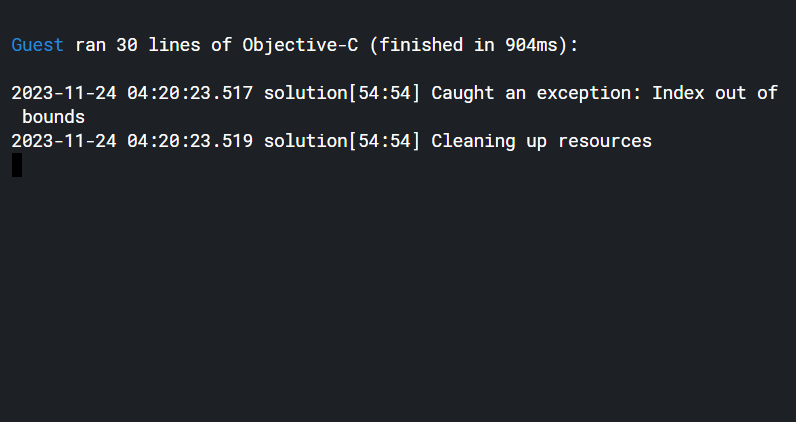Image resolution: width=796 pixels, height=422 pixels.
Task: Click the '904ms' execution time
Action: (532, 45)
